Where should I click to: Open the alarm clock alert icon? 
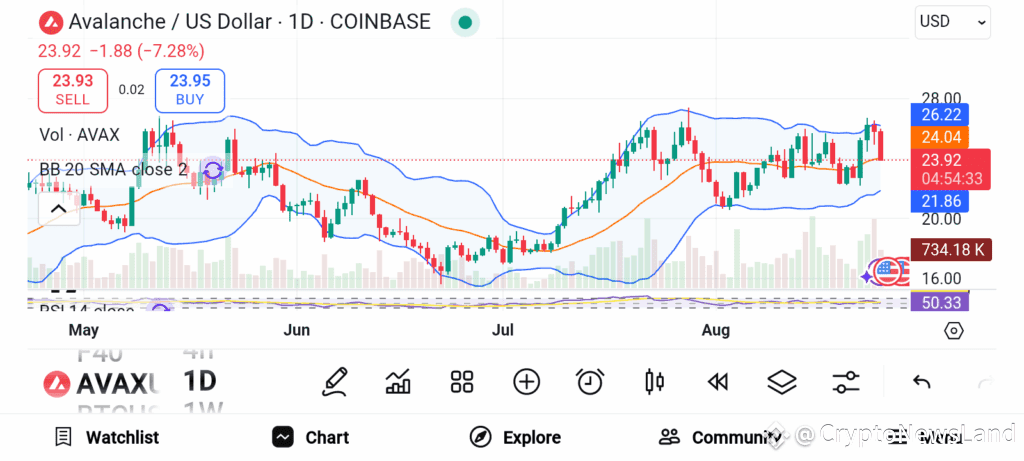(x=590, y=382)
